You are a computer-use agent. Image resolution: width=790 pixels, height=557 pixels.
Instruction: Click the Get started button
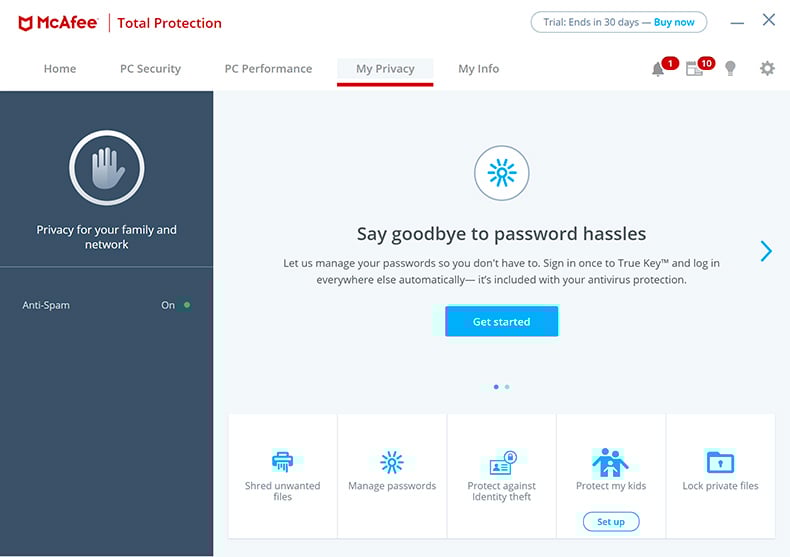[501, 321]
